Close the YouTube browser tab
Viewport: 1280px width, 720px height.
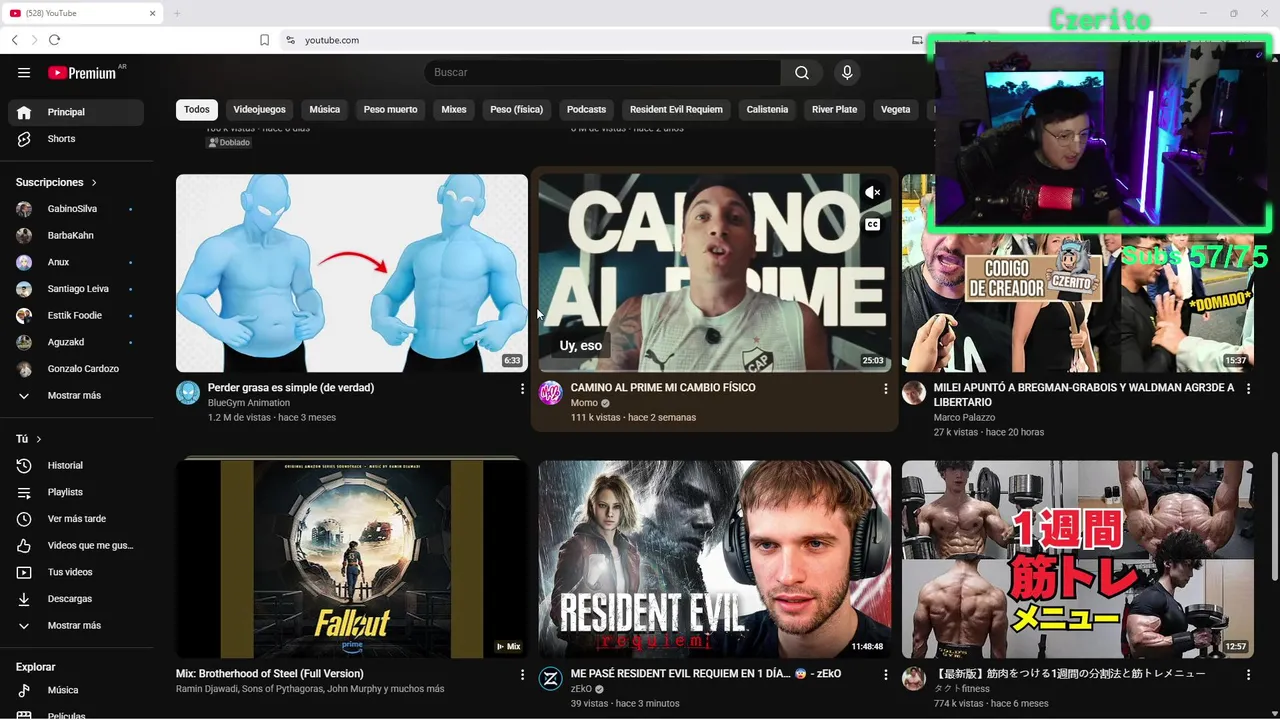click(152, 13)
